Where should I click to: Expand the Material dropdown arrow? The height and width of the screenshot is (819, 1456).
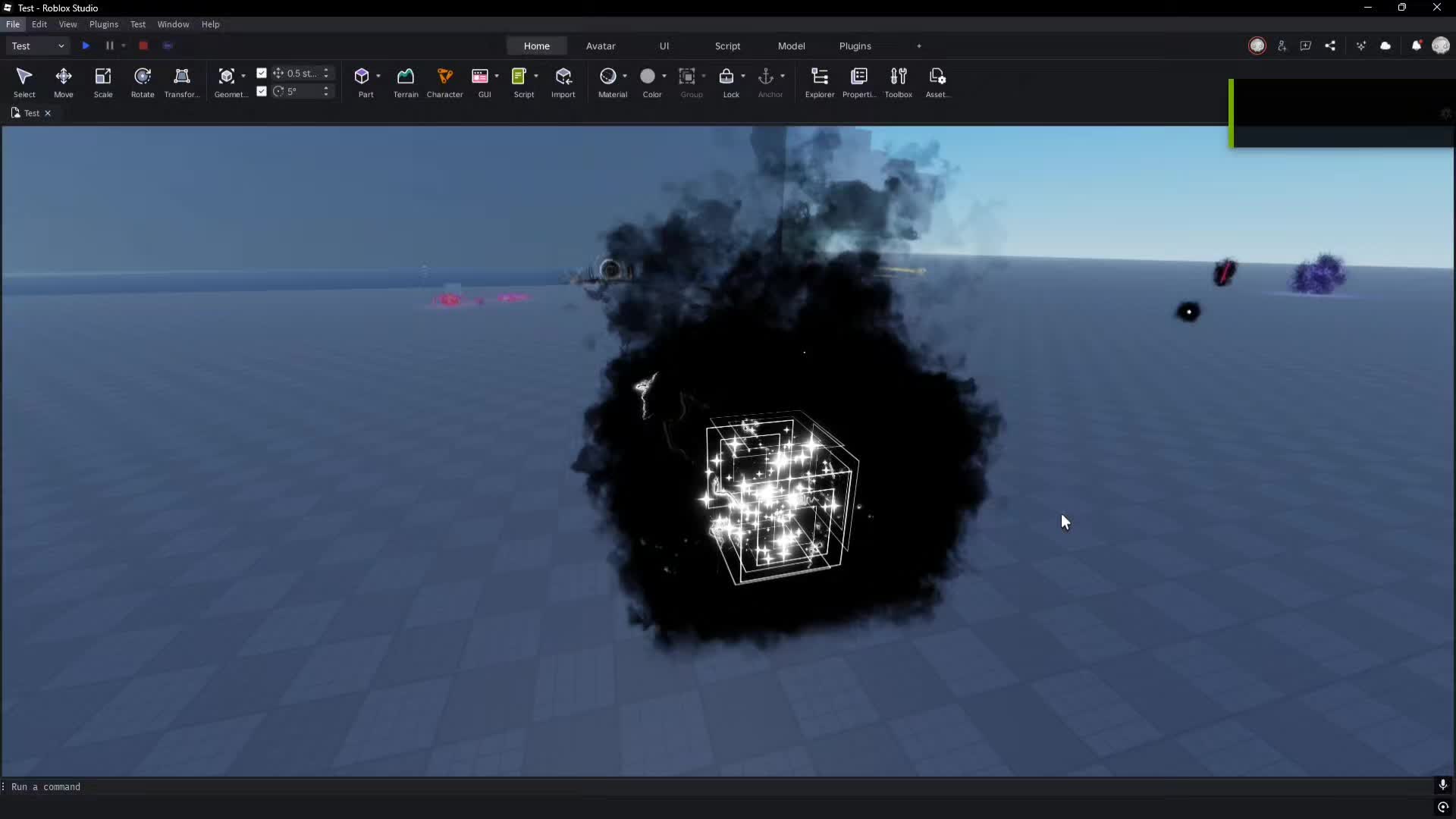point(625,77)
